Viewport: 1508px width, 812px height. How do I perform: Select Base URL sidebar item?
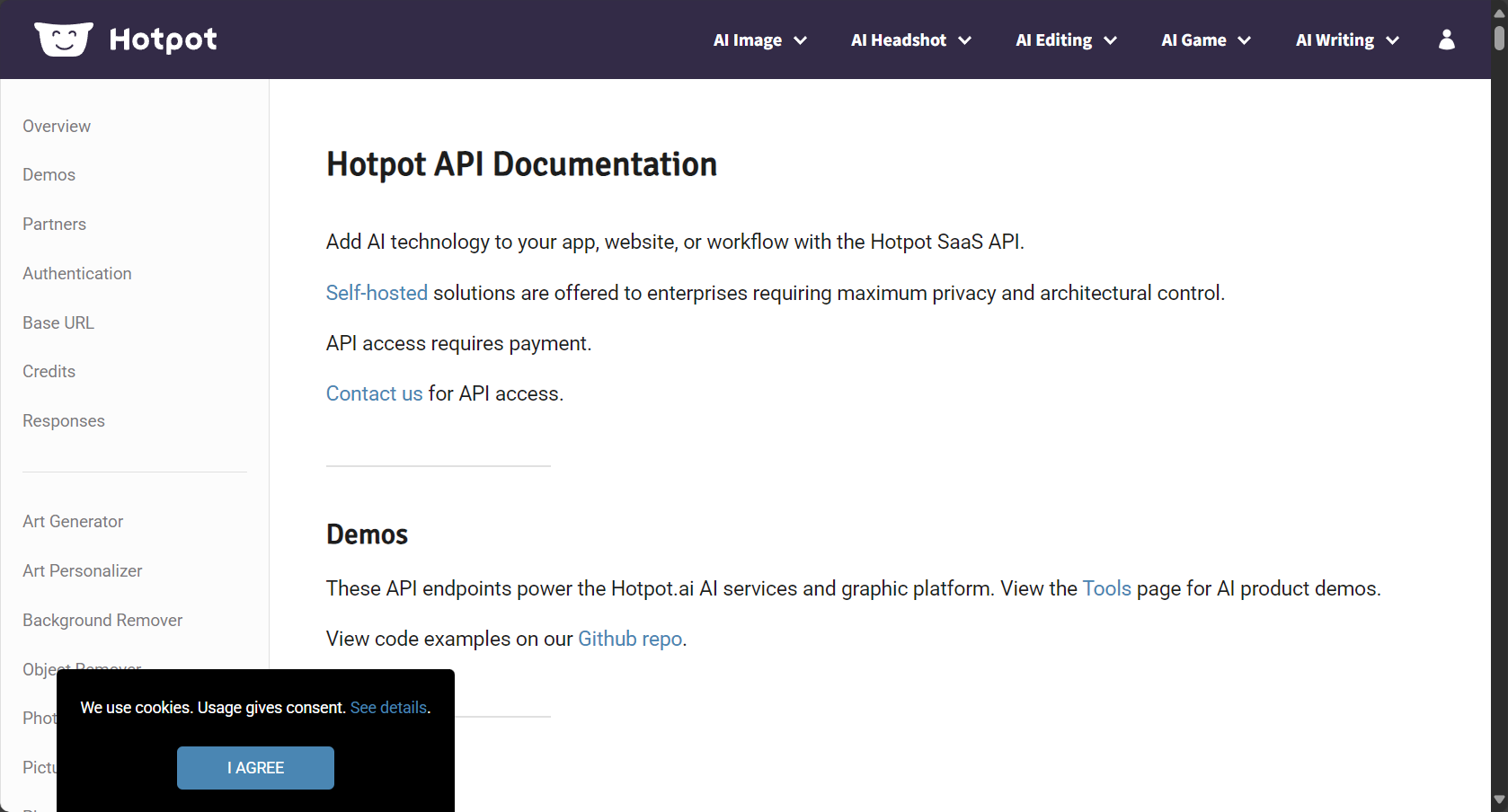click(x=58, y=323)
